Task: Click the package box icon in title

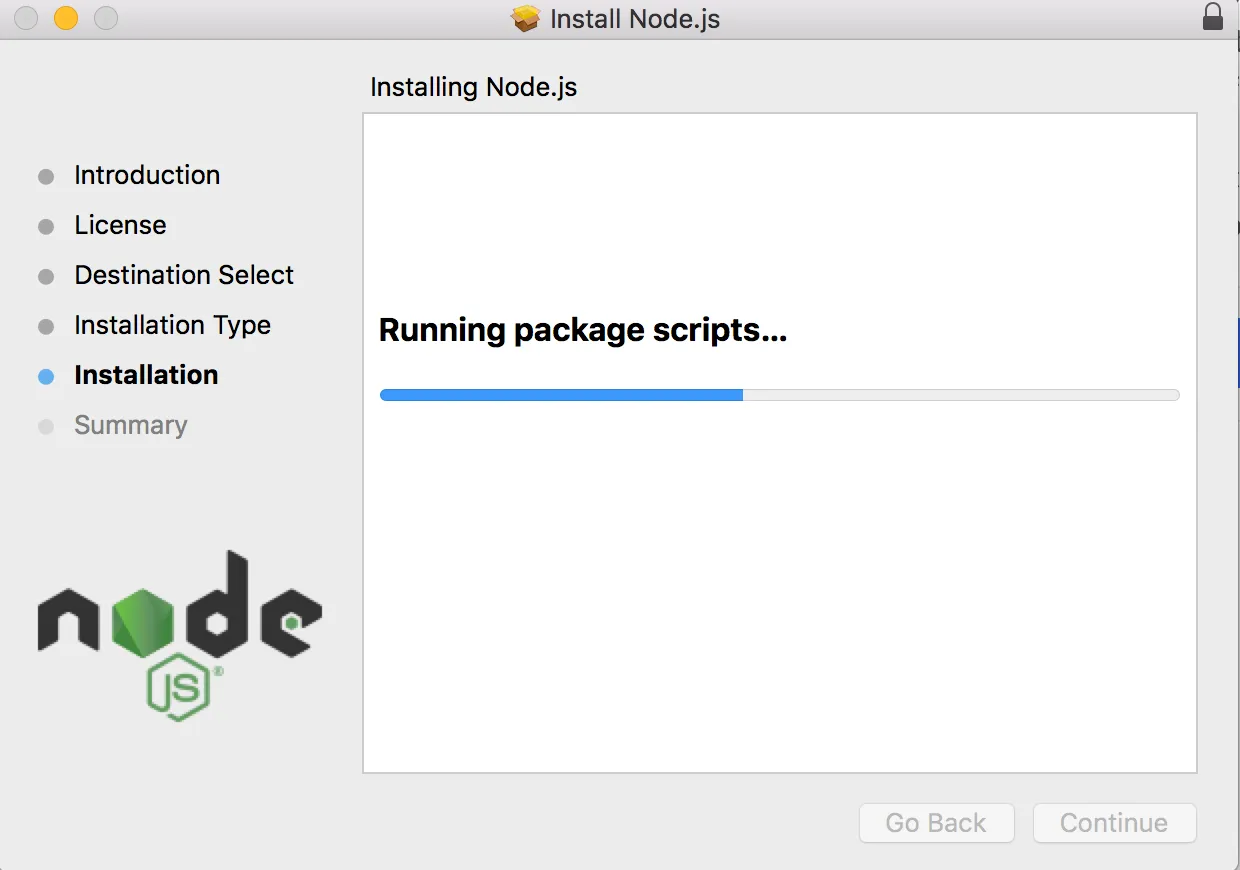Action: [x=526, y=19]
